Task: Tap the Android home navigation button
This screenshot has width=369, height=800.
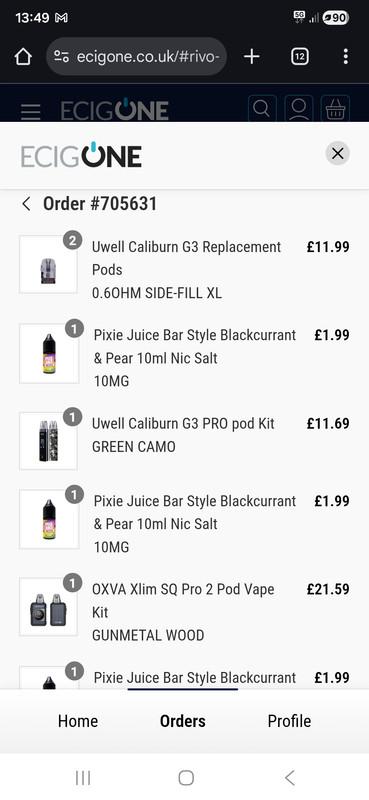Action: 186,778
